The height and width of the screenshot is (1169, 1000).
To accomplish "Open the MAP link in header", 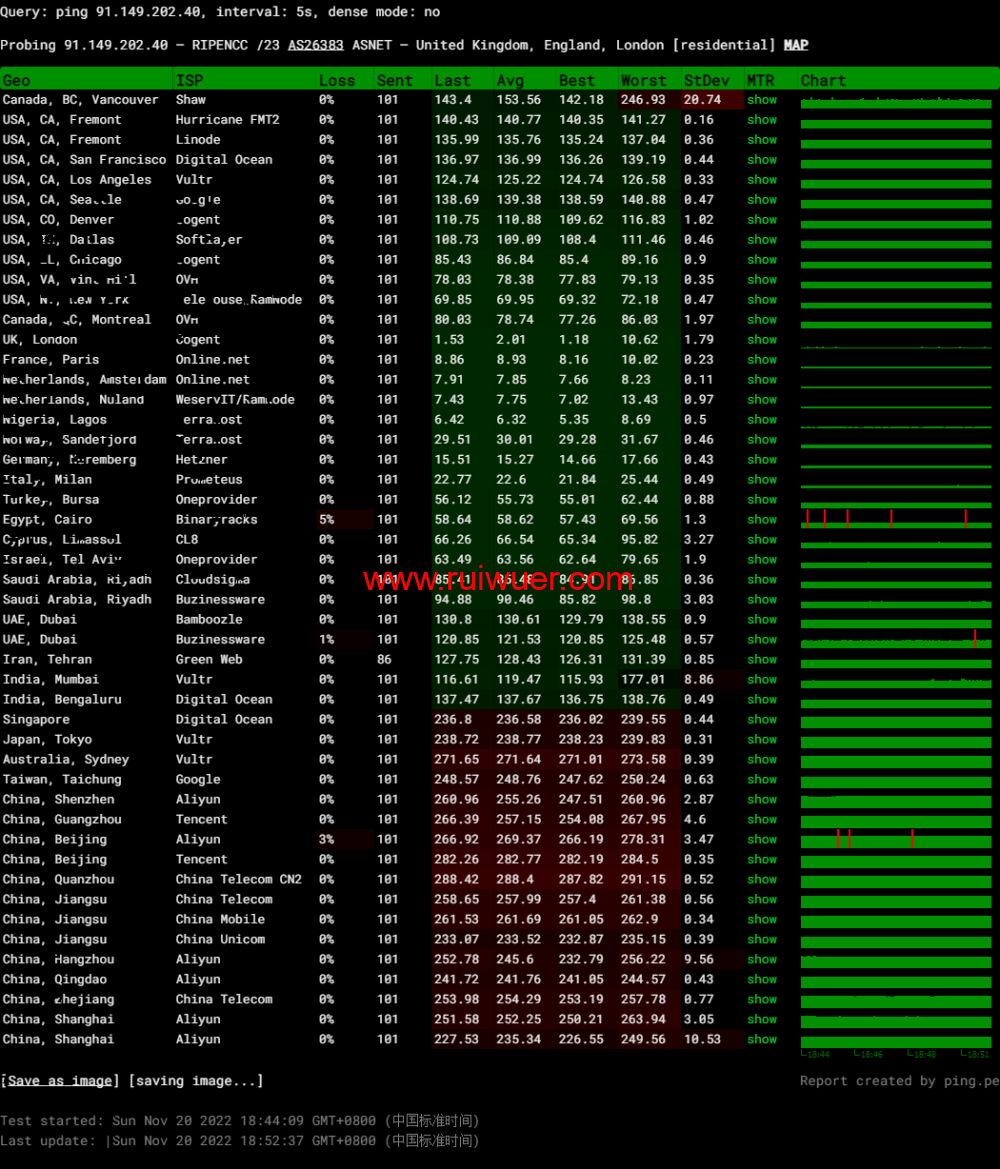I will pos(795,45).
